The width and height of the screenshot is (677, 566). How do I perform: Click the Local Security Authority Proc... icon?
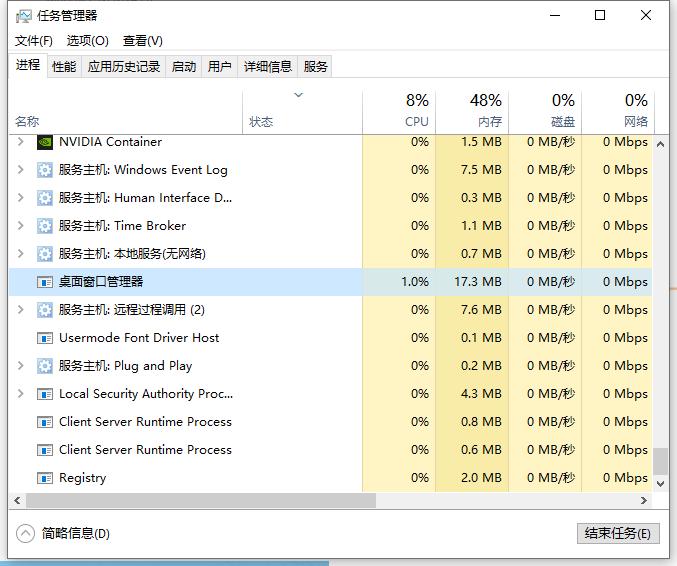click(x=44, y=394)
